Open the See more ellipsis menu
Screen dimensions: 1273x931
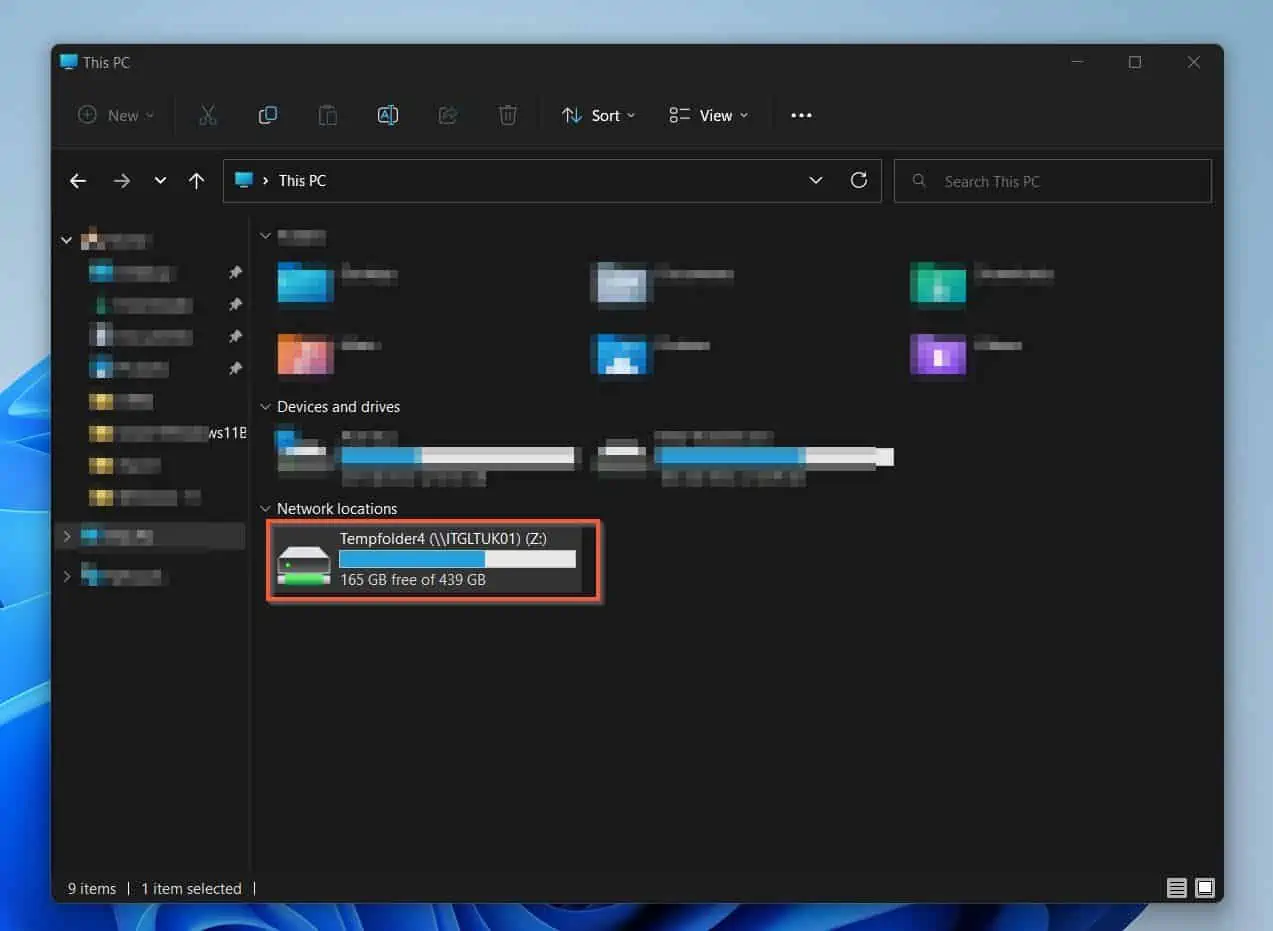[x=801, y=115]
